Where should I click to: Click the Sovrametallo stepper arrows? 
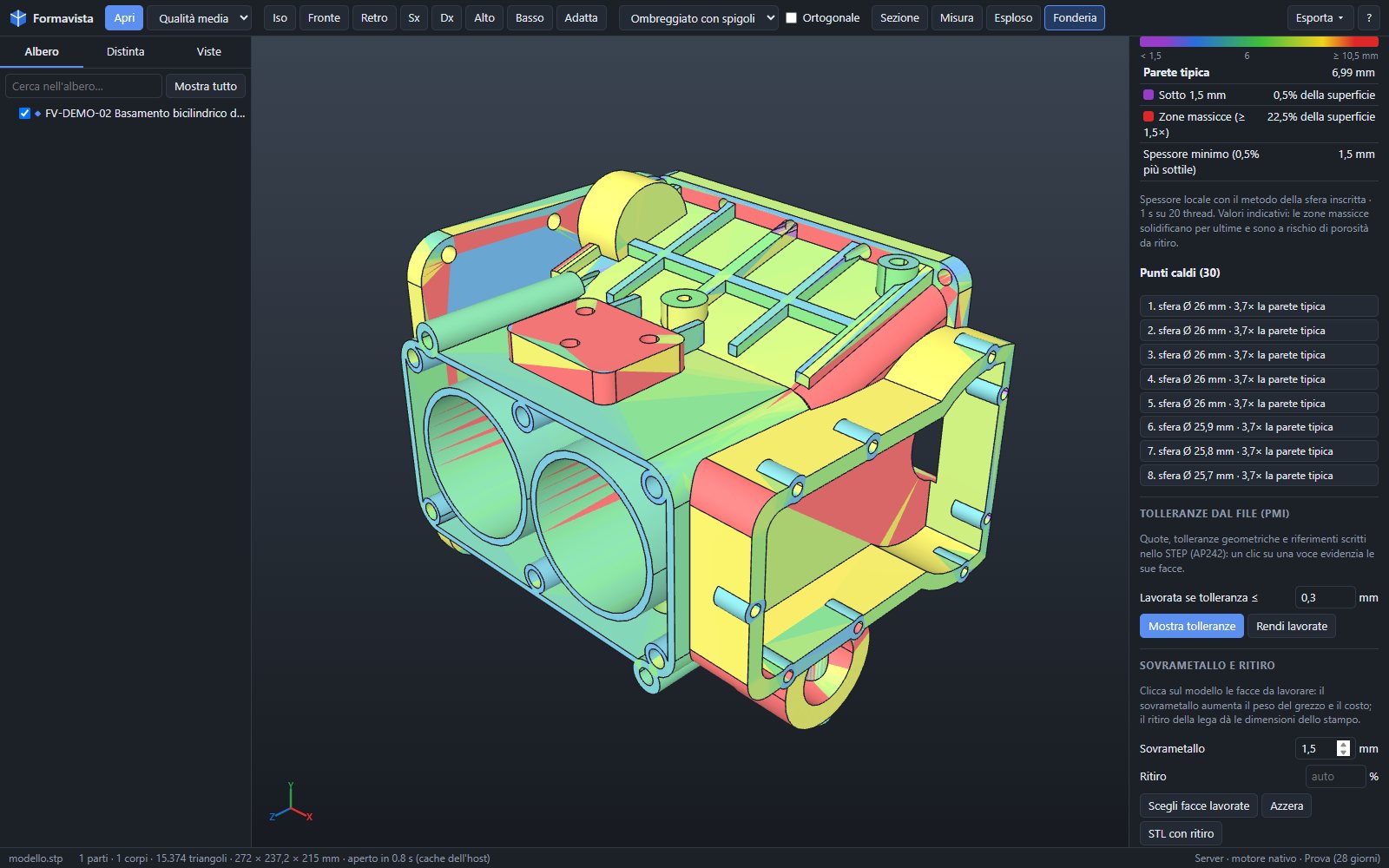click(1344, 748)
